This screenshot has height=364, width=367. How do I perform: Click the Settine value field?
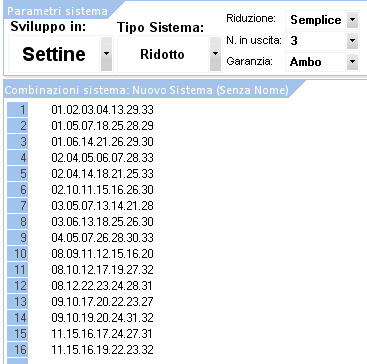[x=54, y=54]
